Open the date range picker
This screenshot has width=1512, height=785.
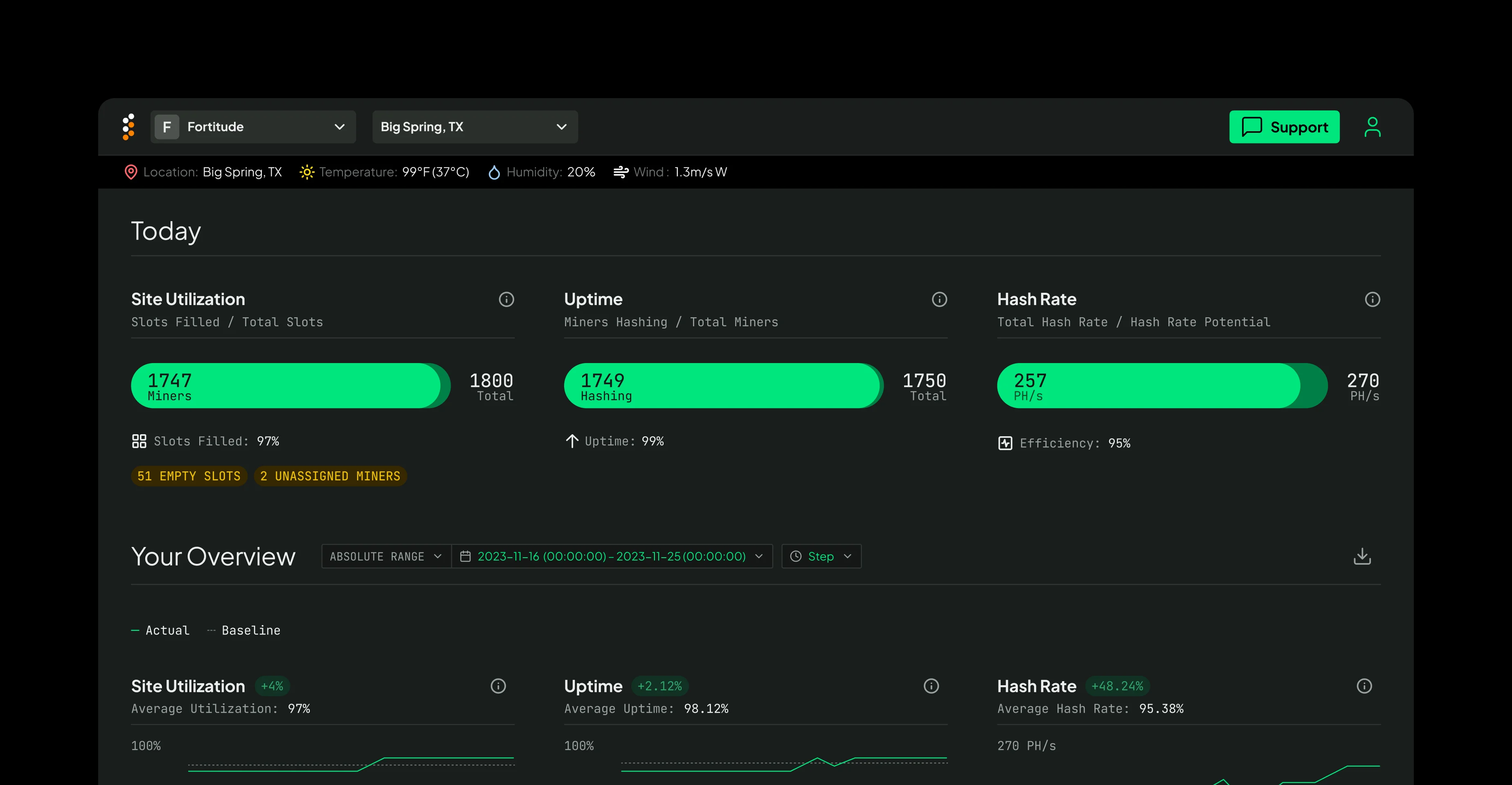point(611,556)
